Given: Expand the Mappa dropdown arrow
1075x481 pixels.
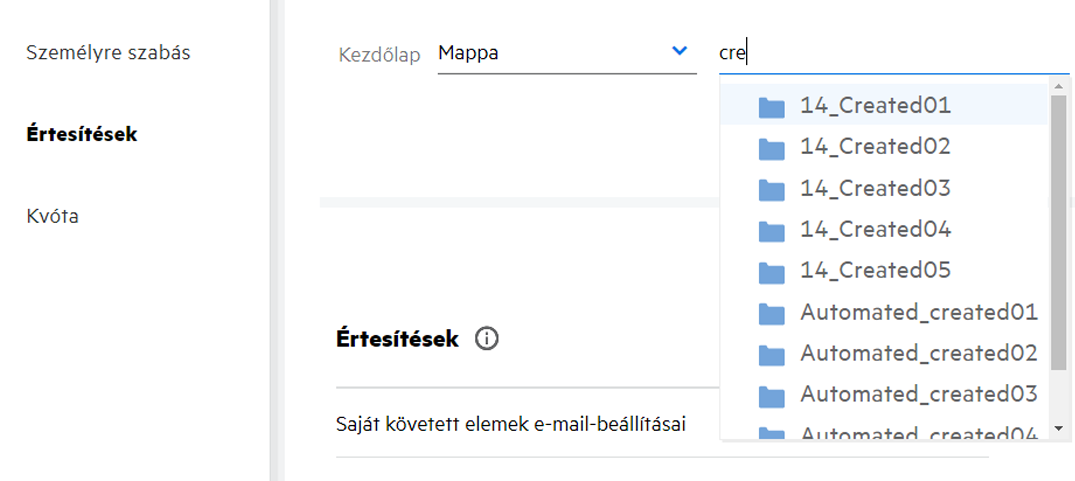Looking at the screenshot, I should (x=680, y=51).
